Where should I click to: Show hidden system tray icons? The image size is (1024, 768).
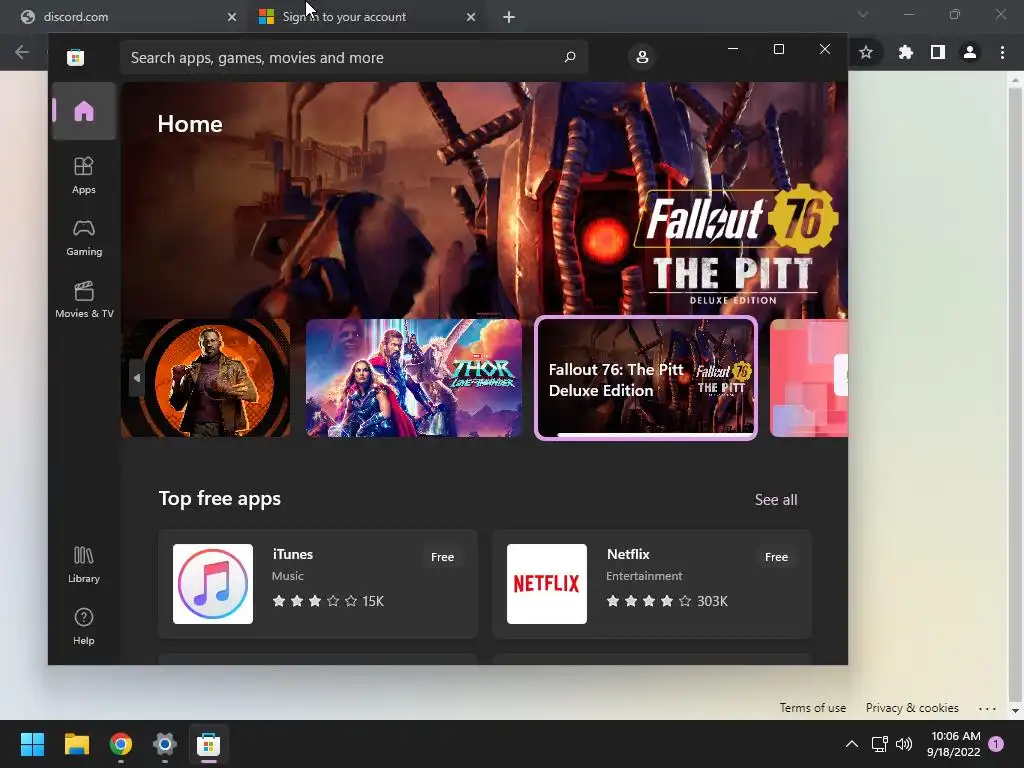[852, 744]
